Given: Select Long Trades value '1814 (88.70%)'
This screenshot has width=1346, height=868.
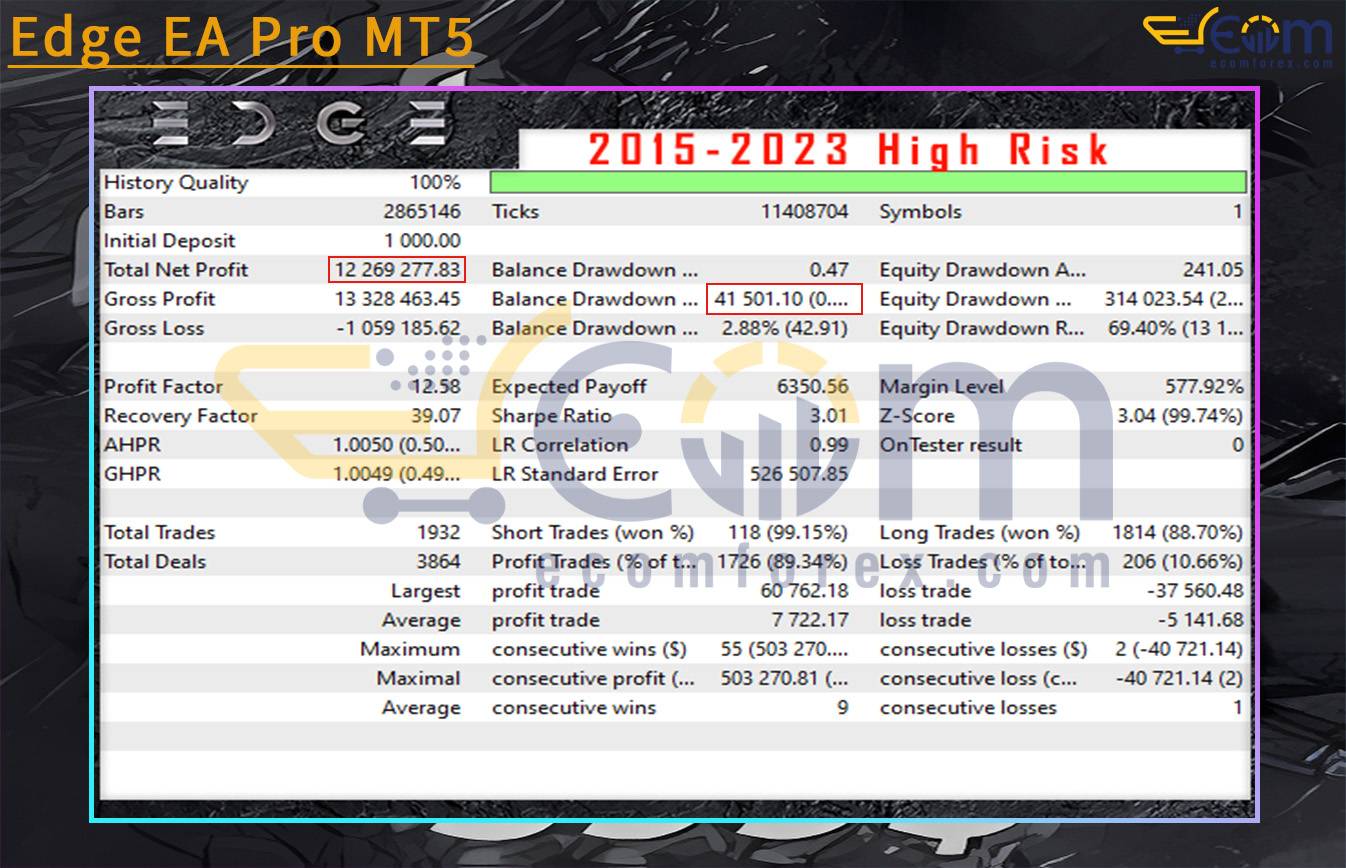Looking at the screenshot, I should coord(1177,533).
